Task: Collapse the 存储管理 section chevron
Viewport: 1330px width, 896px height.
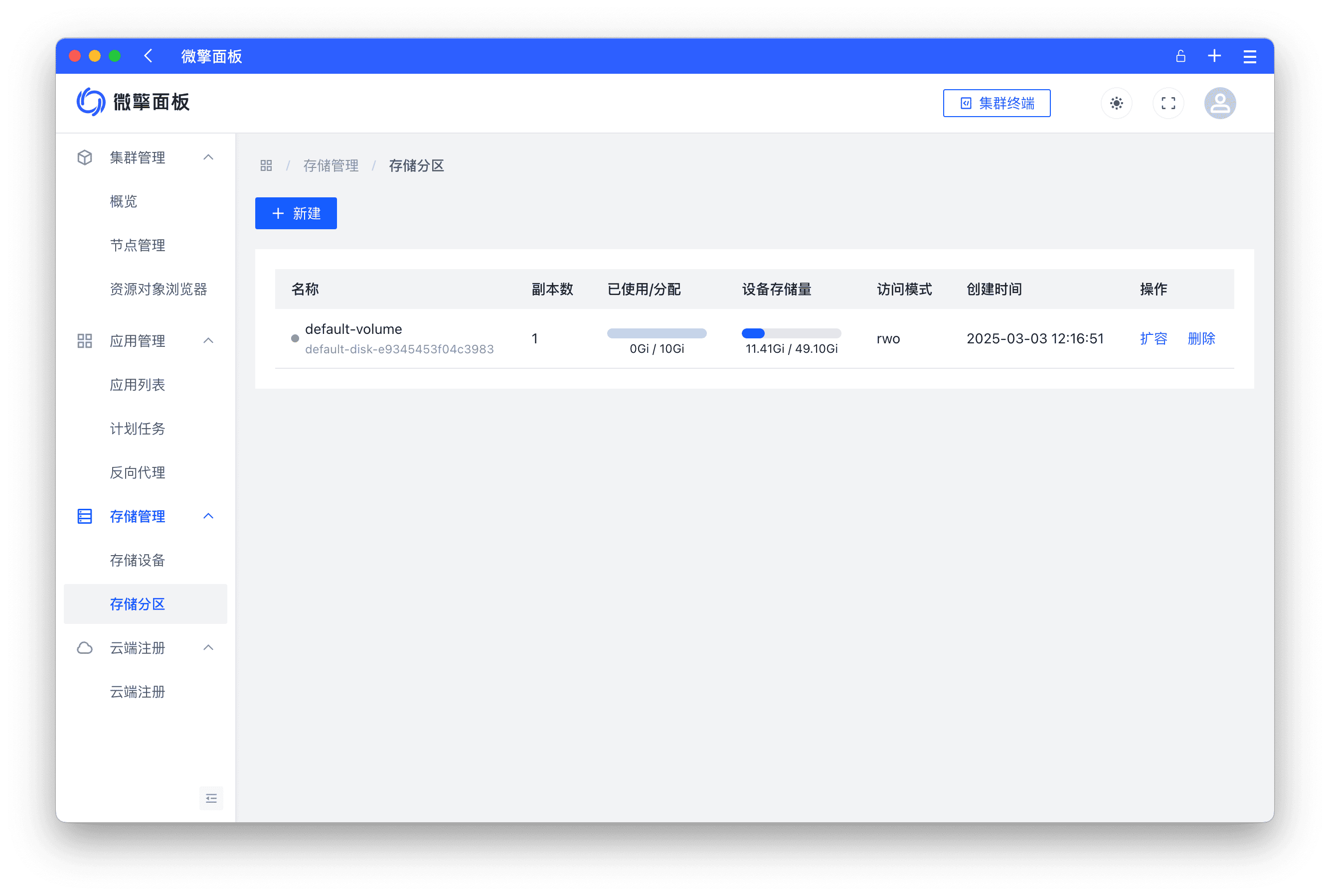Action: [x=208, y=516]
